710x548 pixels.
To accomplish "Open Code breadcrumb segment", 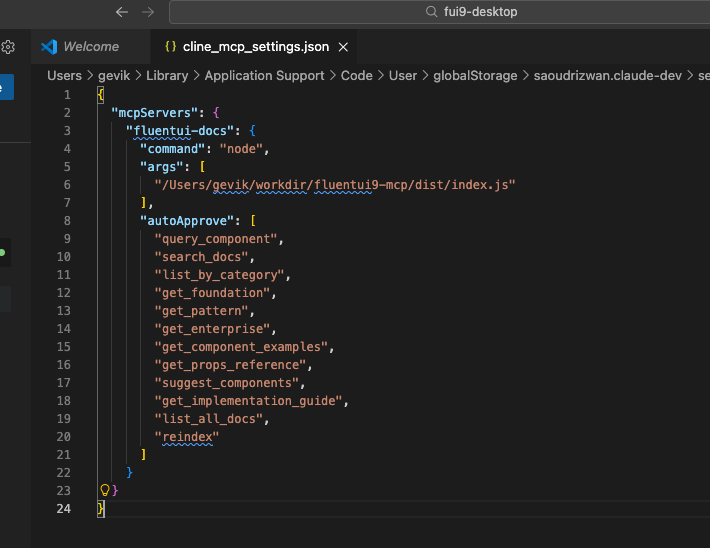I will 357,76.
